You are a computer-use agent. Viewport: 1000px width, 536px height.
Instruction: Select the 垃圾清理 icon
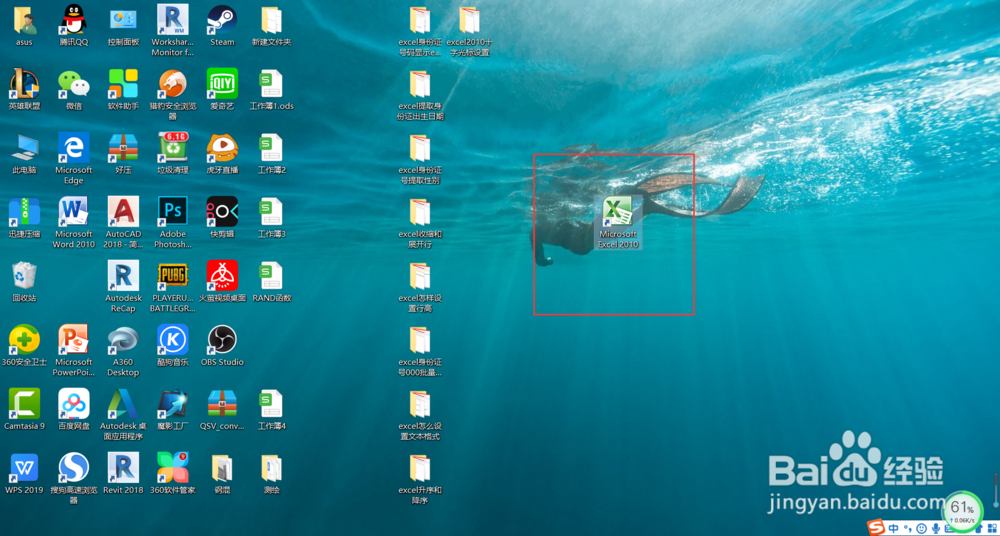(x=172, y=153)
